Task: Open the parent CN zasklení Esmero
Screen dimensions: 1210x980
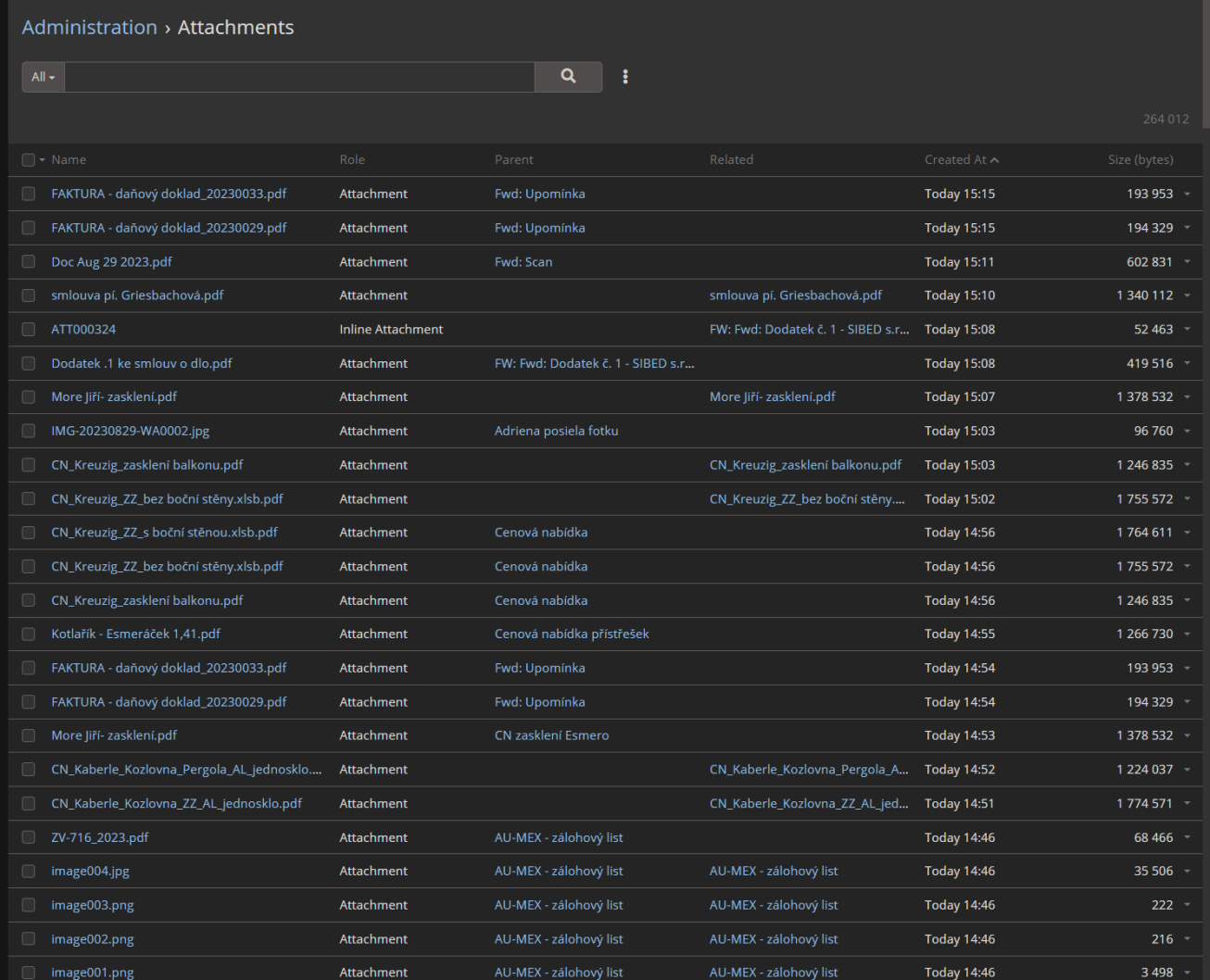Action: 552,735
